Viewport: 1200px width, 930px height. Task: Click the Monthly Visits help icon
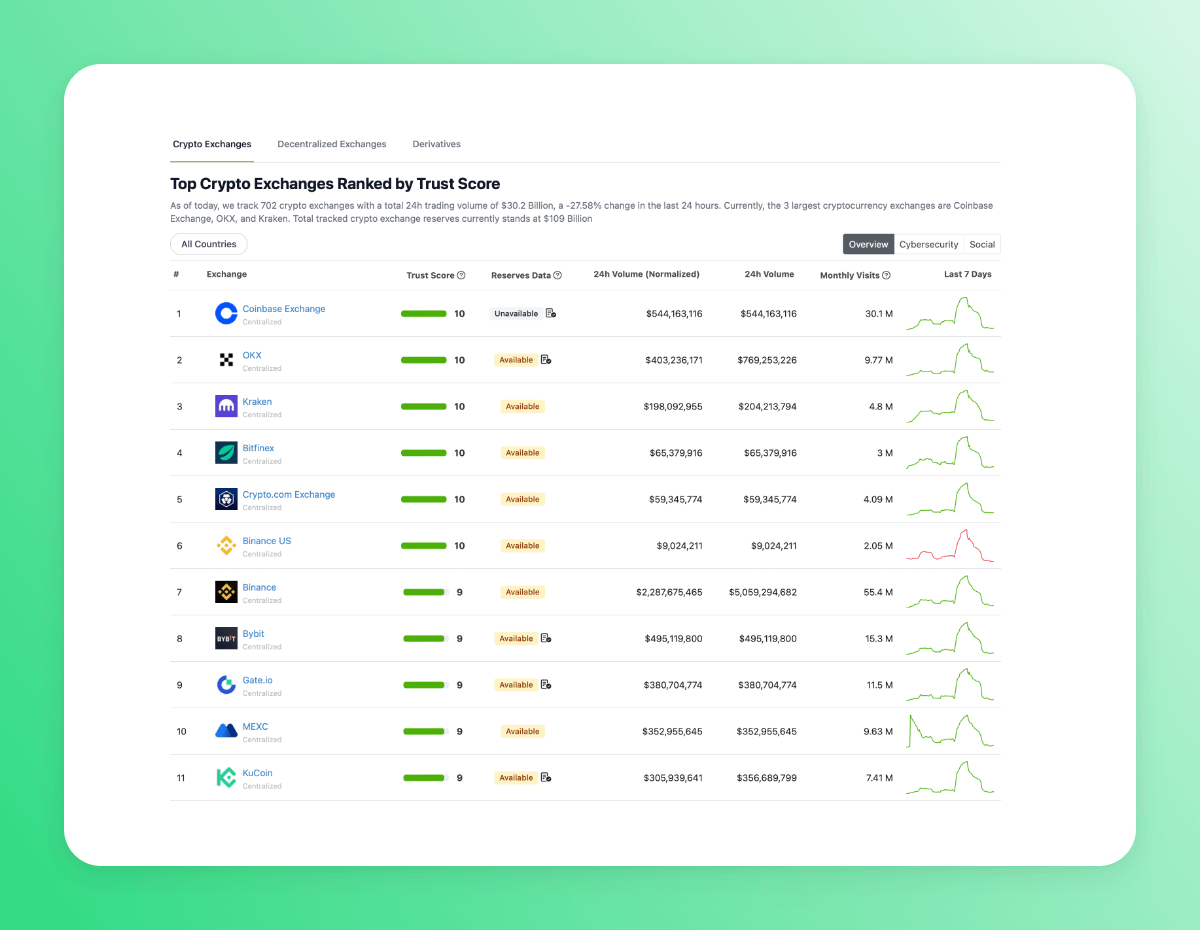pyautogui.click(x=886, y=275)
